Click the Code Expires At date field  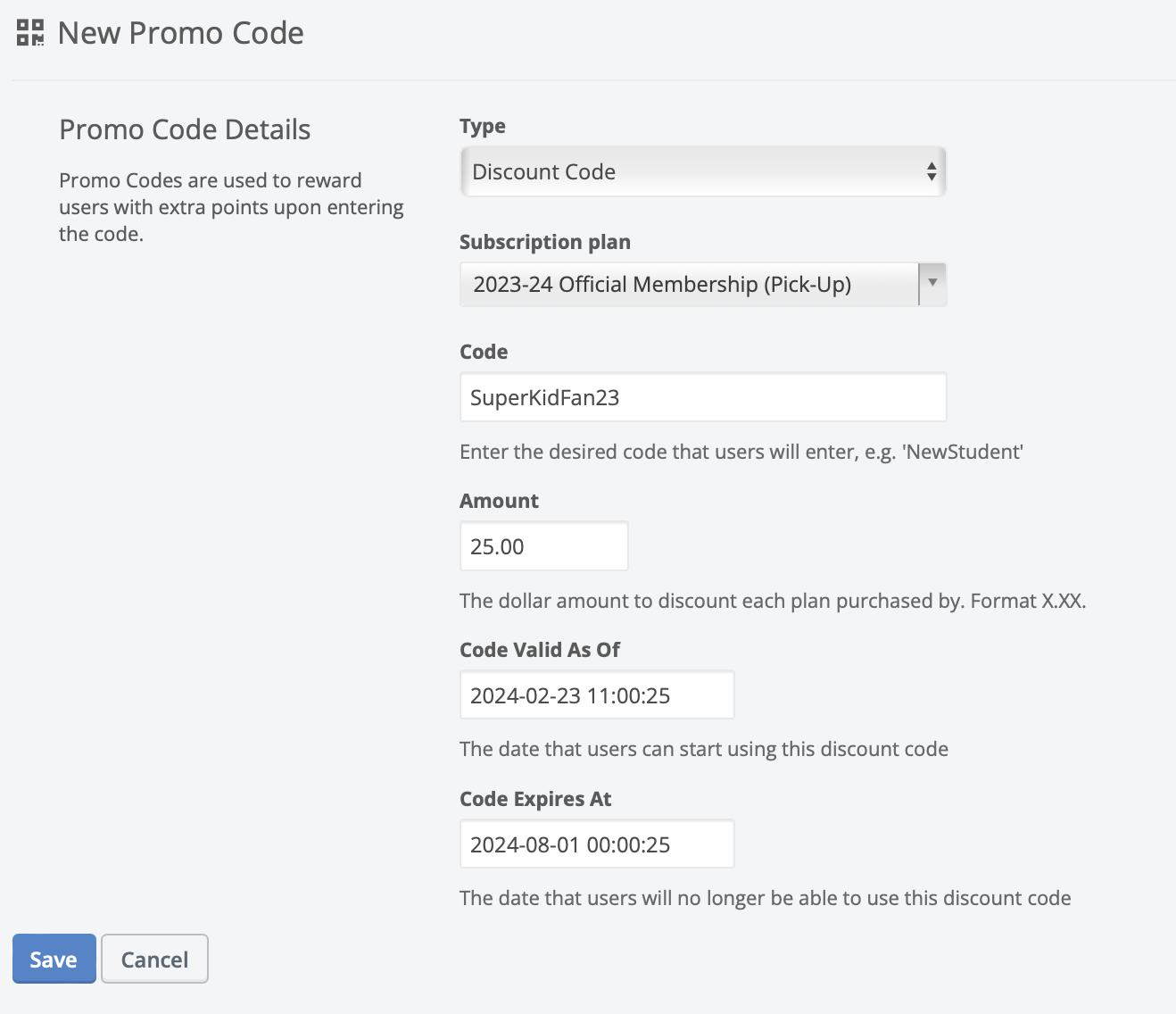pos(596,844)
